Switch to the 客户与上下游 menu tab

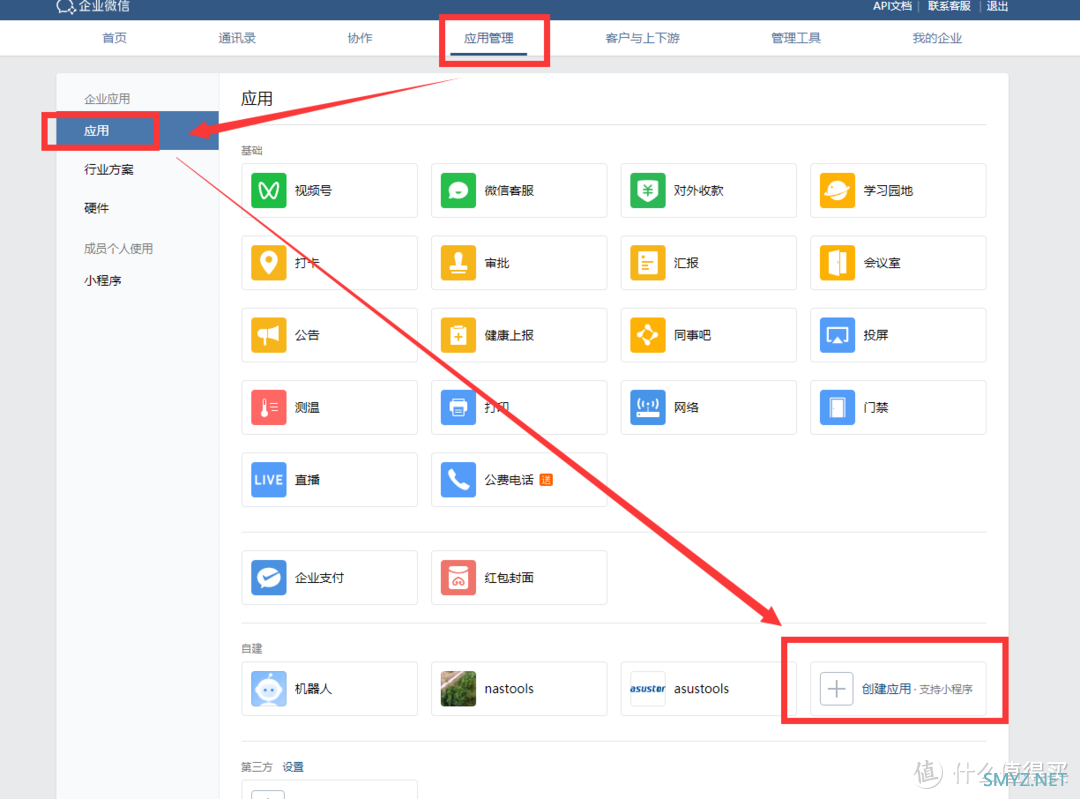tap(642, 38)
